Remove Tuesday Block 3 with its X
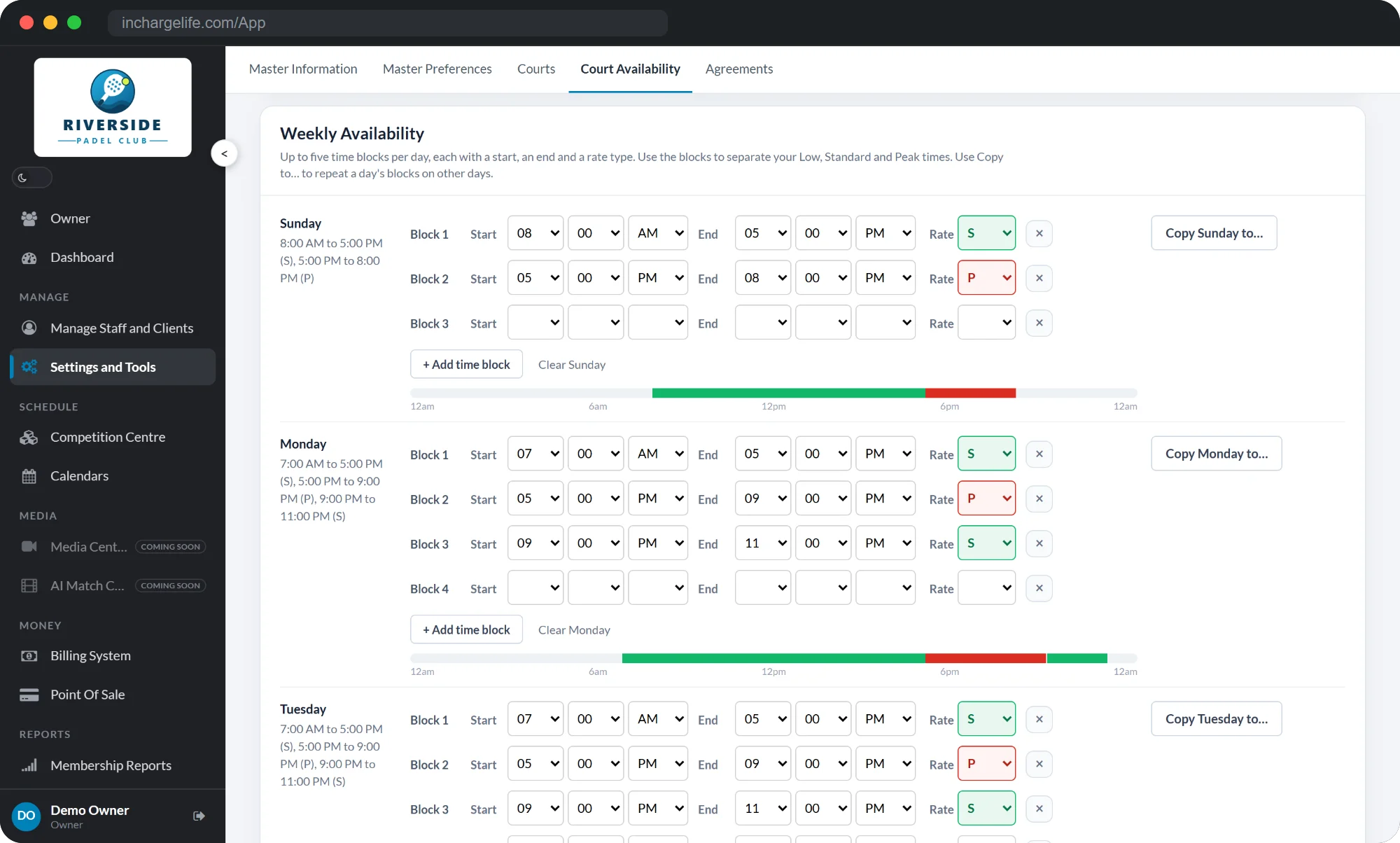This screenshot has width=1400, height=843. [x=1039, y=809]
